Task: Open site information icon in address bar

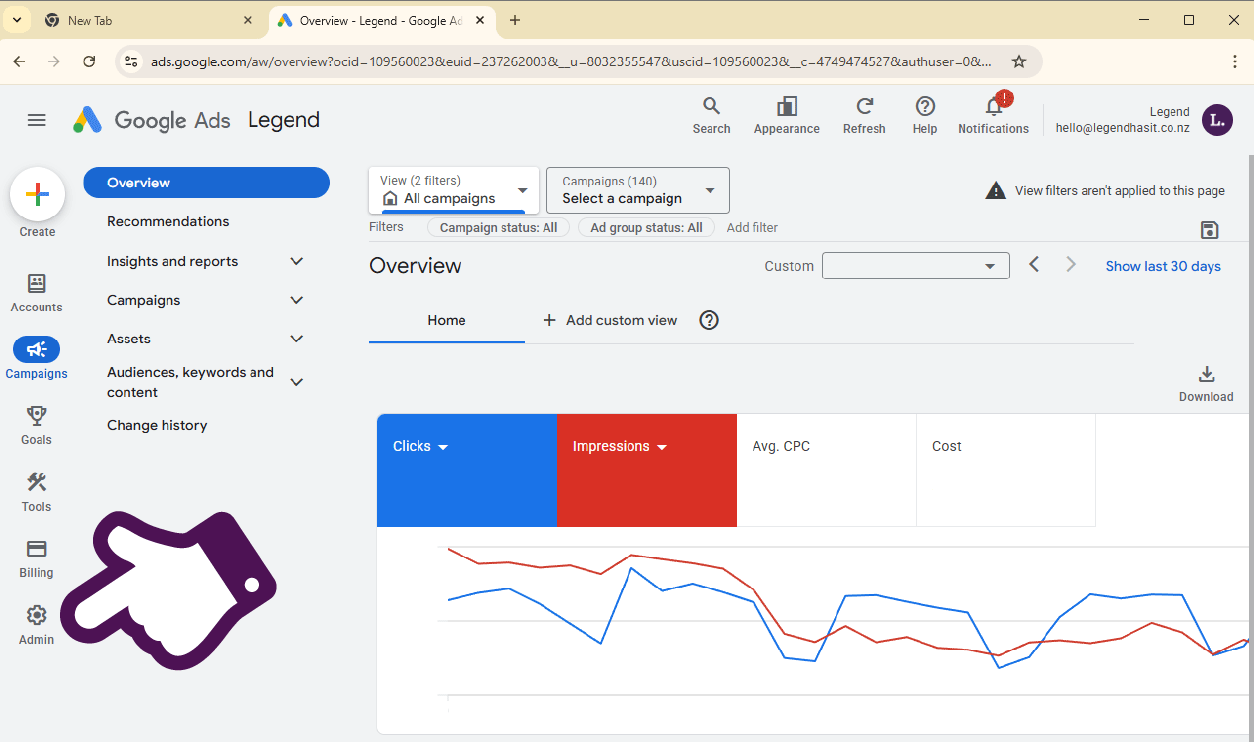Action: pyautogui.click(x=131, y=61)
